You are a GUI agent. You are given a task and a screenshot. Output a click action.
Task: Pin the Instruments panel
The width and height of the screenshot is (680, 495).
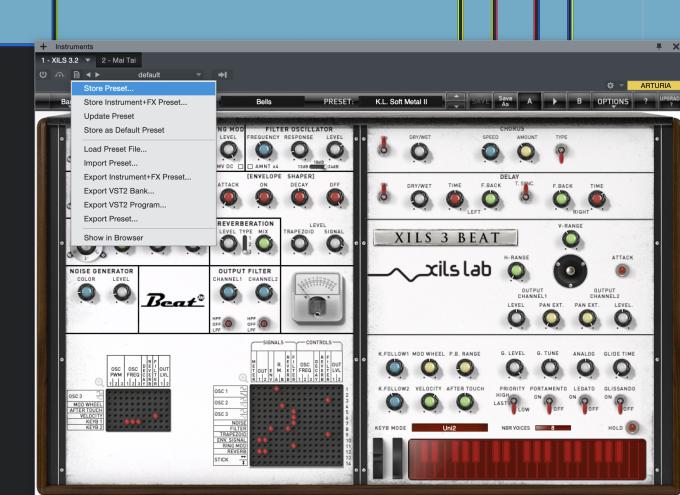pos(659,46)
